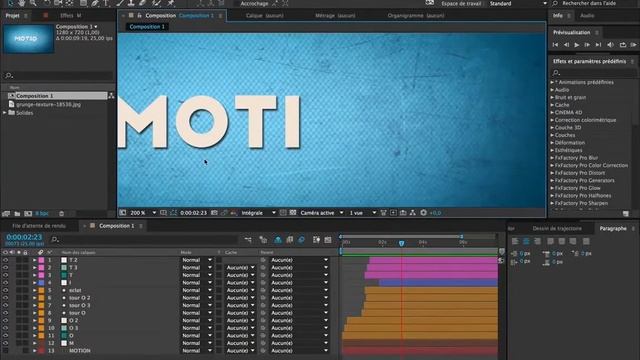Expand layer 1 T 2 properties
Image resolution: width=640 pixels, height=360 pixels.
(x=35, y=260)
